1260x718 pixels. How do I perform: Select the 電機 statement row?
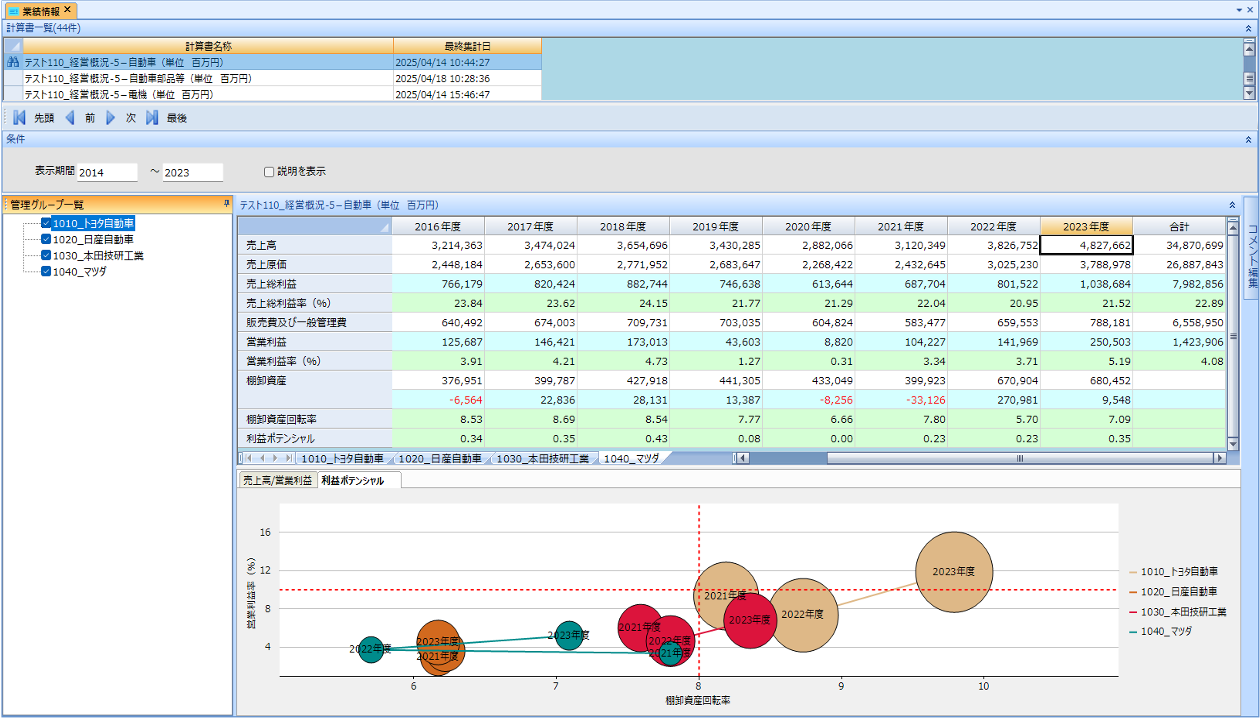(273, 94)
